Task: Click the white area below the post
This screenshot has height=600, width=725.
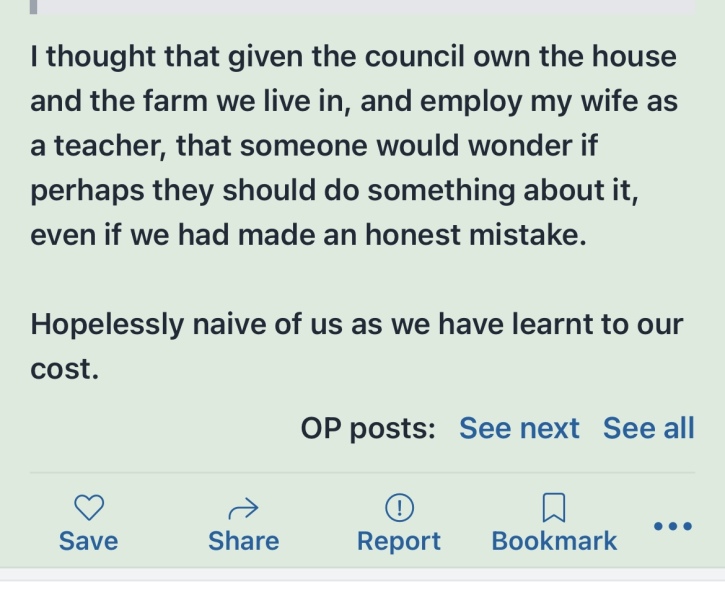Action: (362, 590)
